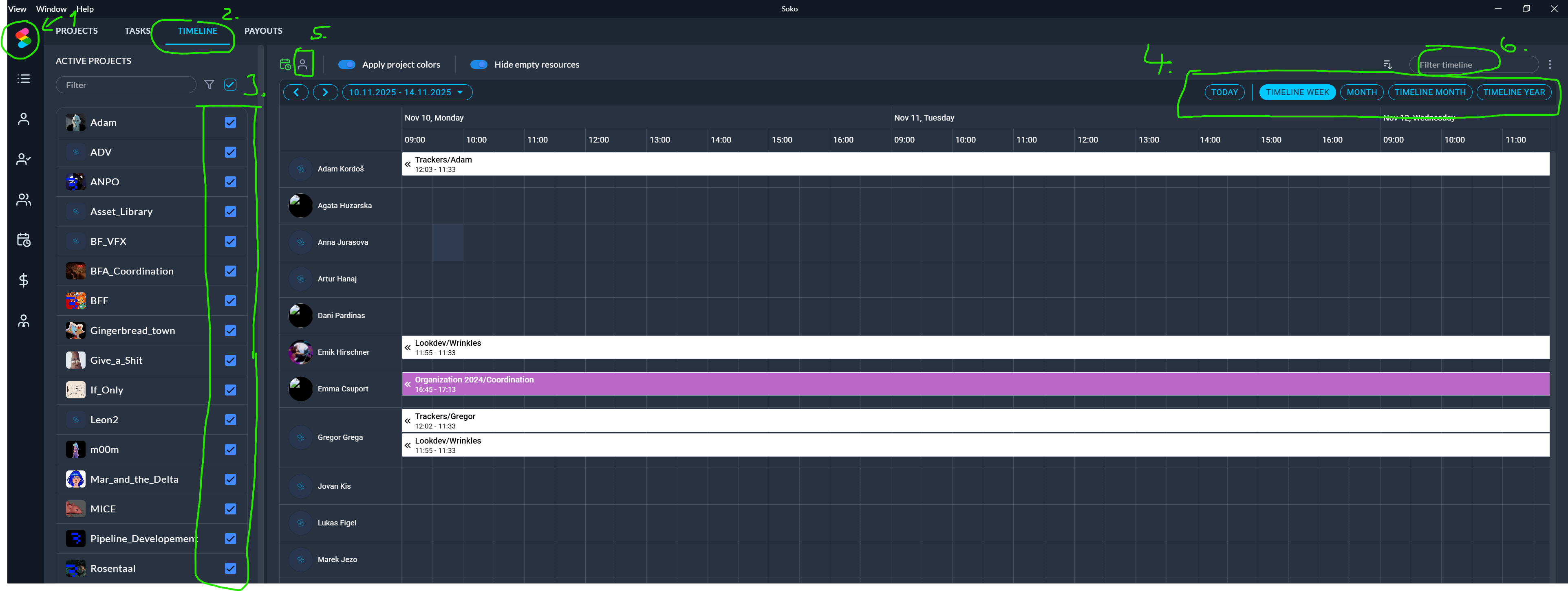Image resolution: width=1568 pixels, height=591 pixels.
Task: Click the timeline sort order icon
Action: (x=1387, y=64)
